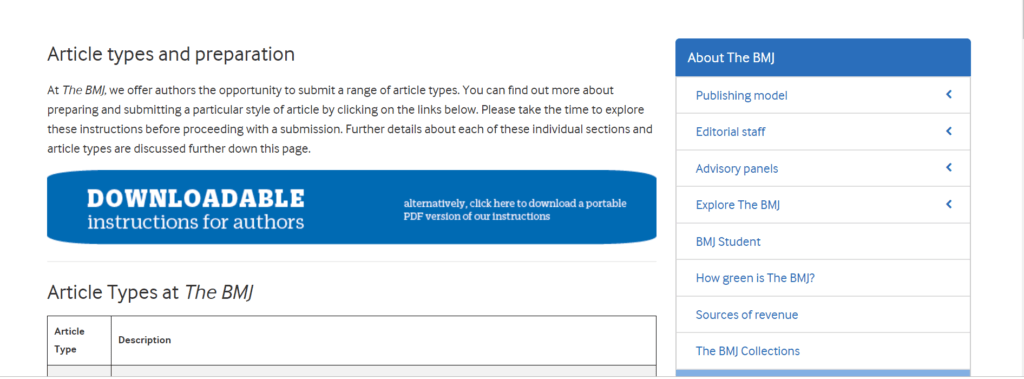Open The BMJ Collections sidebar link
Viewport: 1024px width, 379px height.
(x=747, y=351)
